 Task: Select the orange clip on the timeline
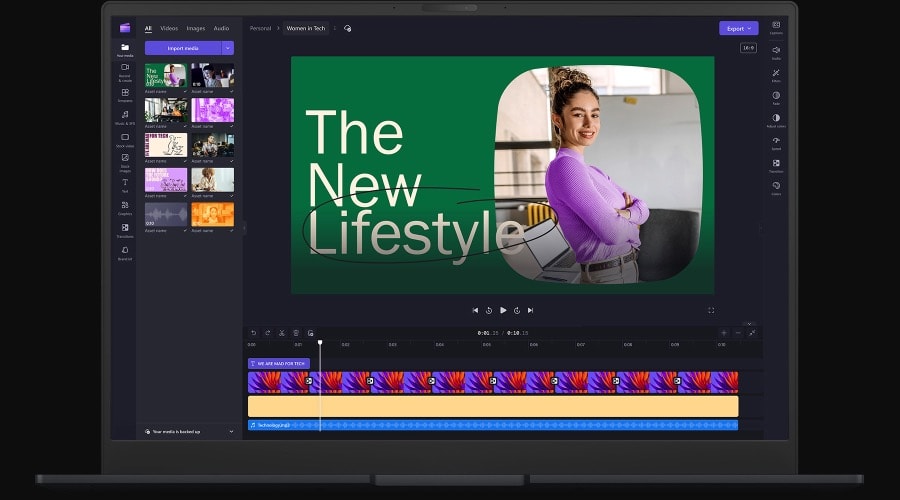[492, 406]
